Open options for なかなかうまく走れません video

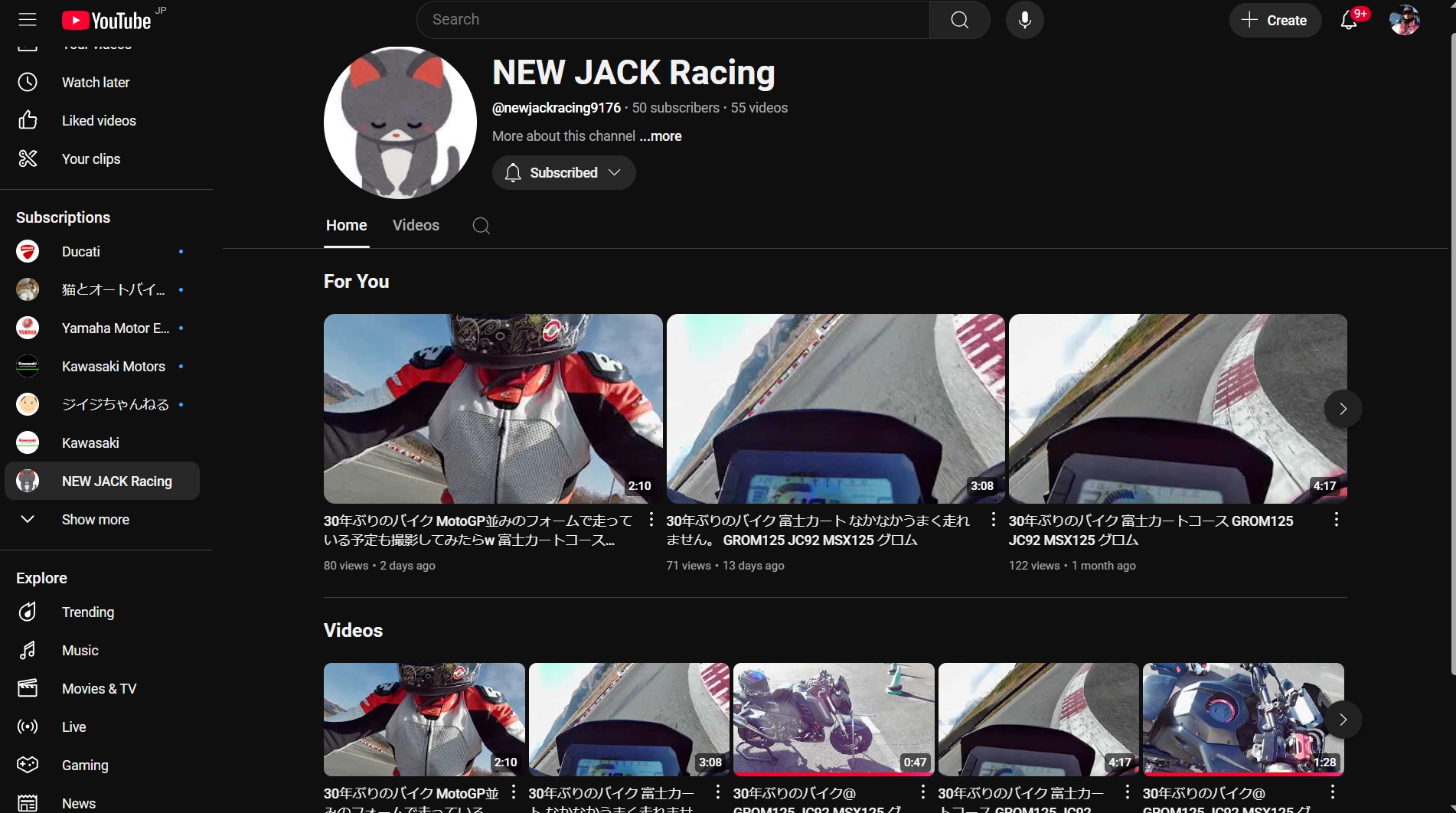994,519
